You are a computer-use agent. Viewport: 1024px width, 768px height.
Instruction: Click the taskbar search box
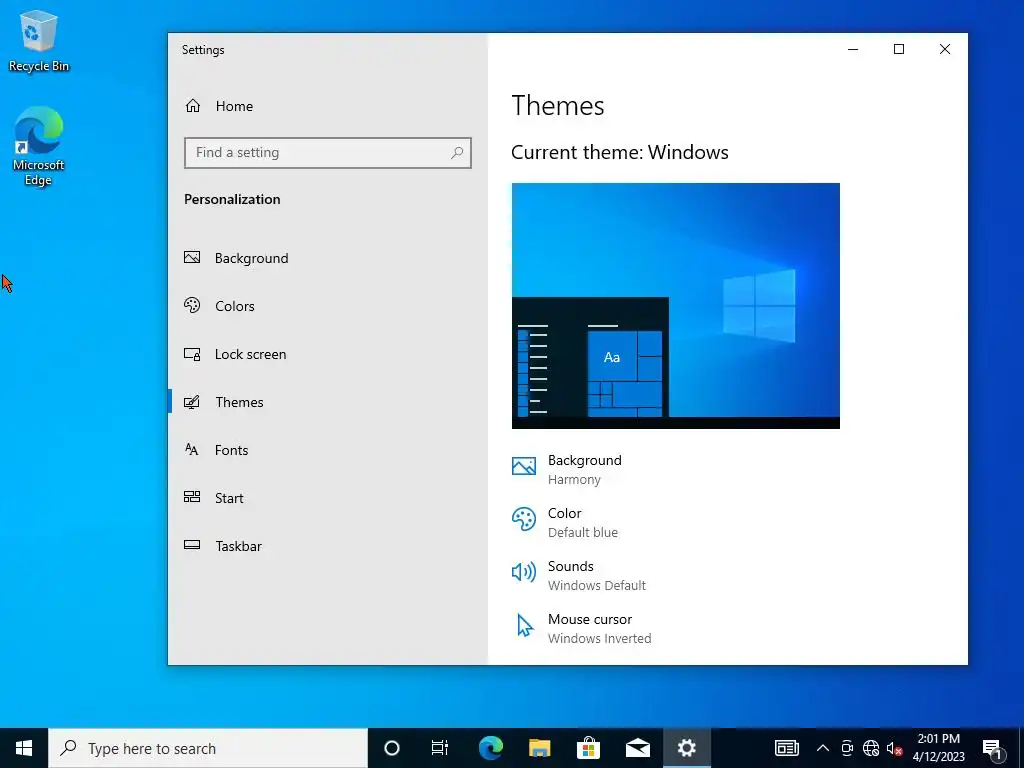pyautogui.click(x=208, y=748)
